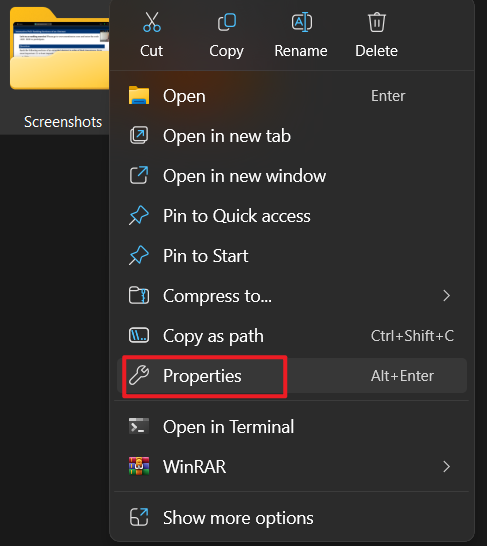Select Open in Terminal
This screenshot has width=487, height=546.
[292, 427]
